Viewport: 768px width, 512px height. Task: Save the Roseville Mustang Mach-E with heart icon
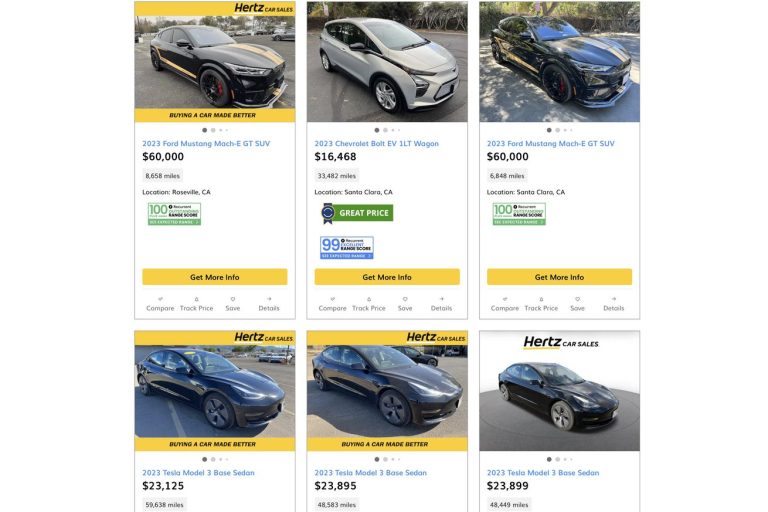click(232, 298)
